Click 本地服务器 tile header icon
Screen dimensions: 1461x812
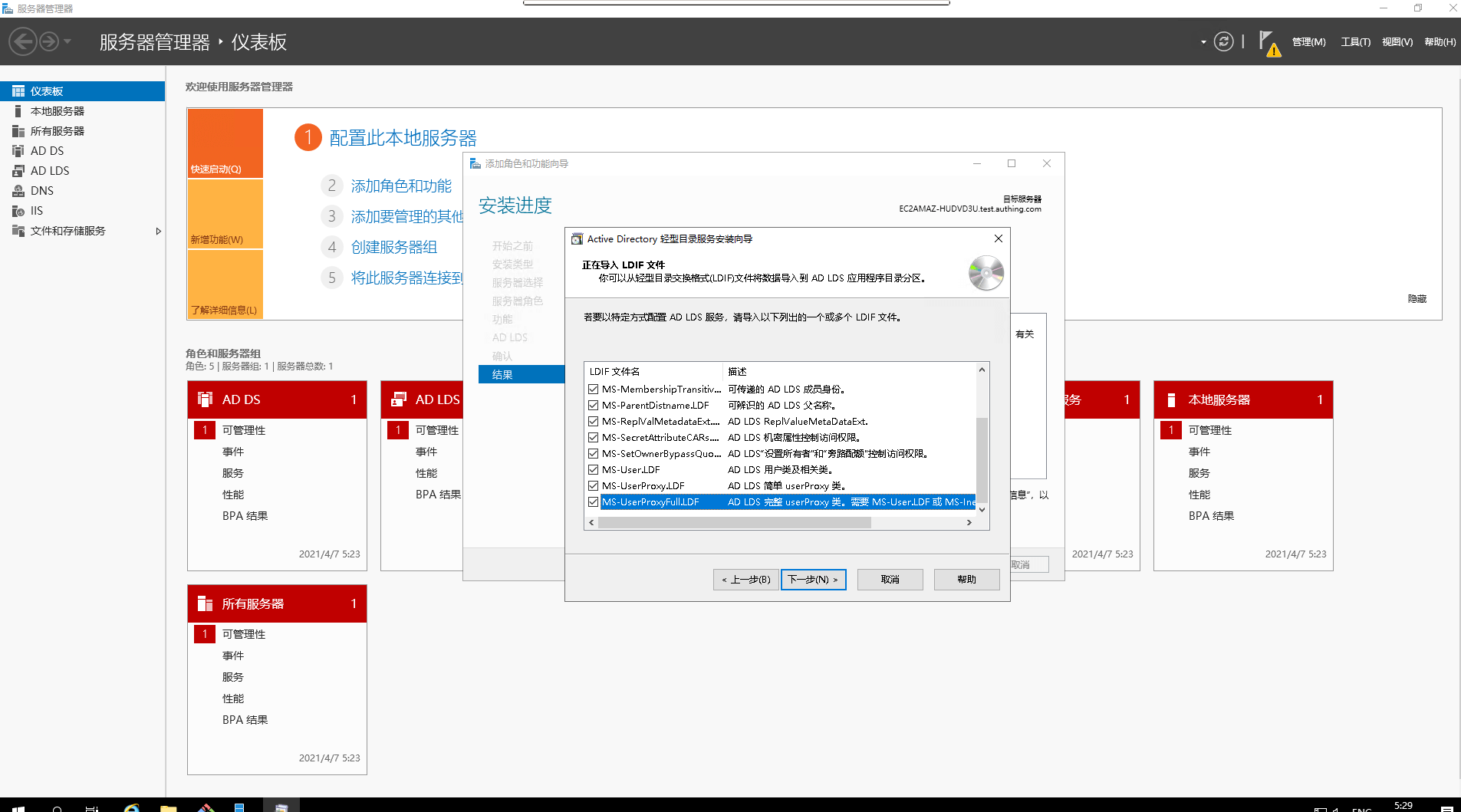click(1171, 399)
